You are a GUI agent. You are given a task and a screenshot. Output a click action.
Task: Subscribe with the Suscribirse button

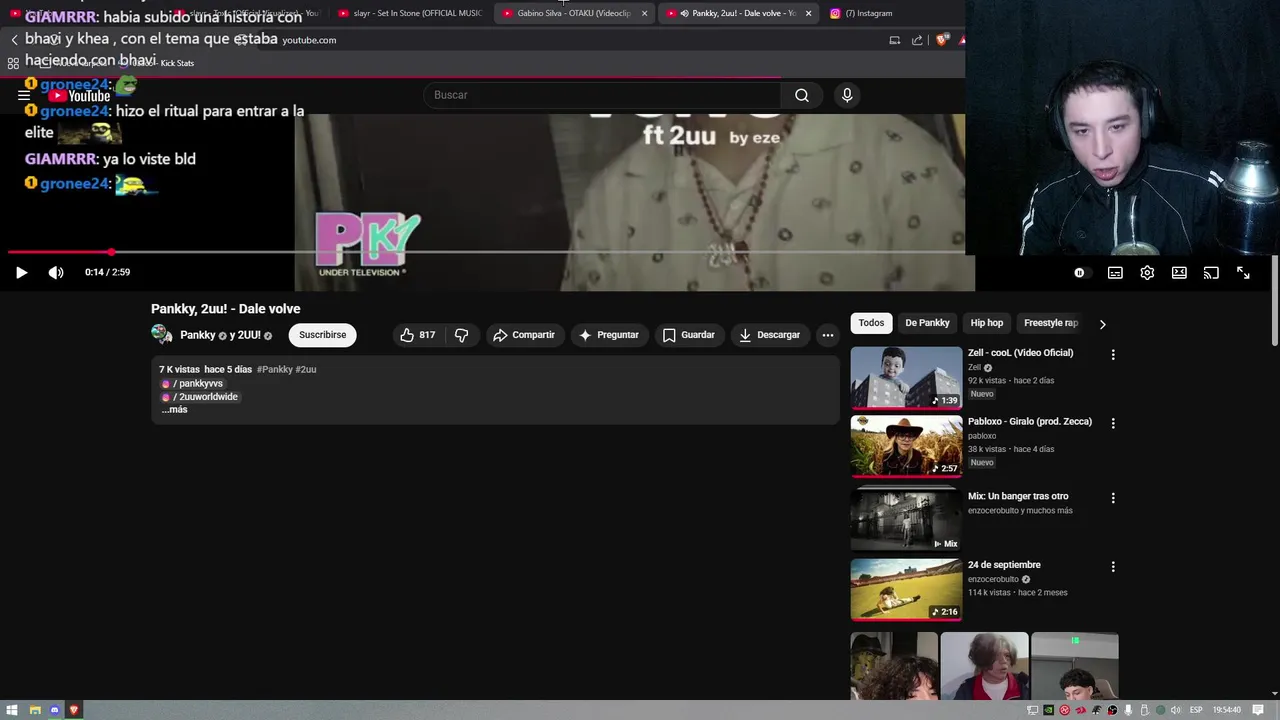click(x=322, y=335)
